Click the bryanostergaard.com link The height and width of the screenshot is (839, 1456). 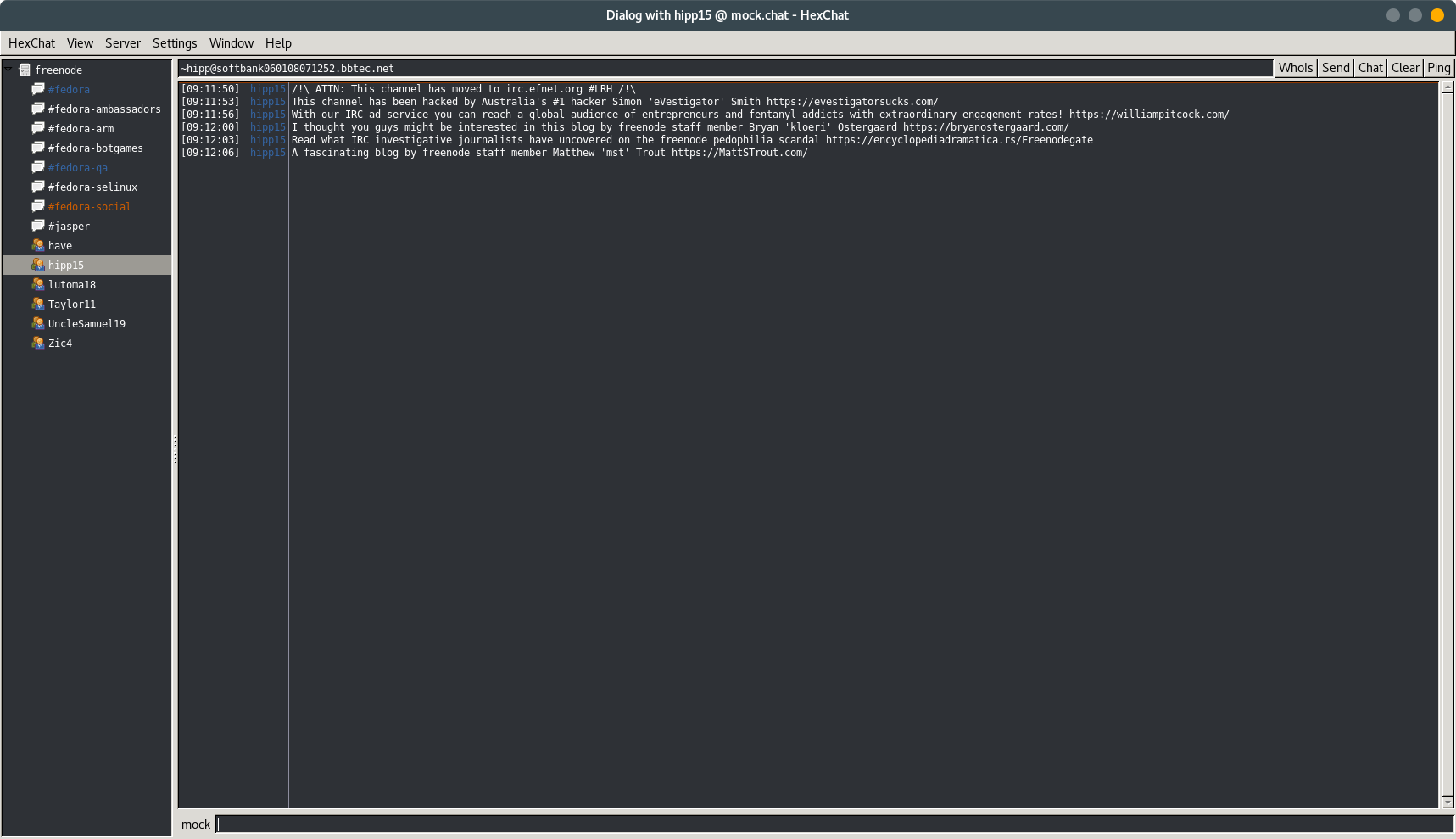click(986, 127)
